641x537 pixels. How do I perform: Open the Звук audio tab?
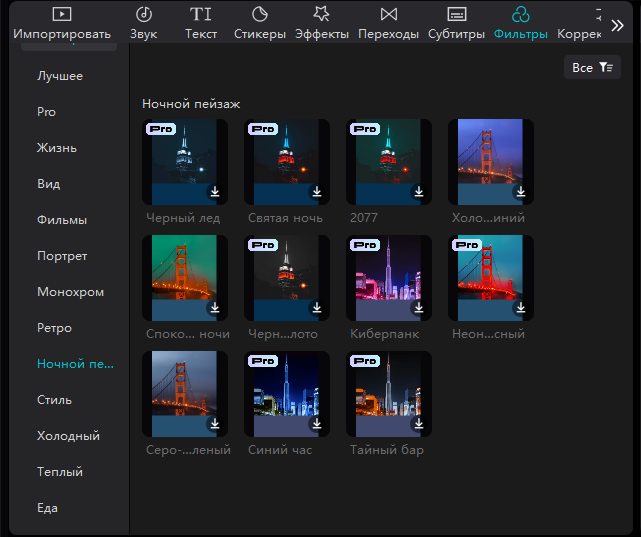click(x=143, y=23)
